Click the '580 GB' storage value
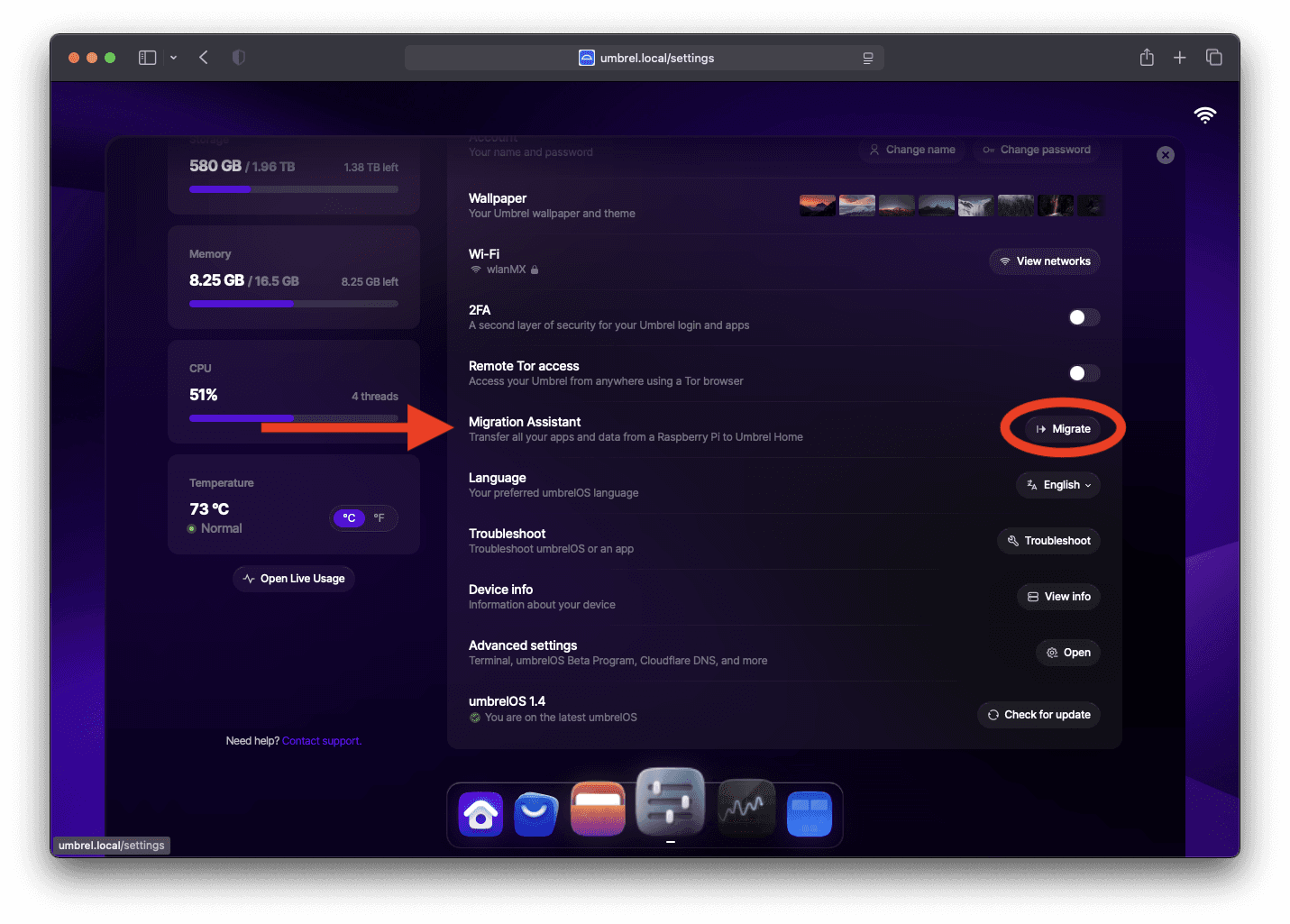 pos(215,166)
